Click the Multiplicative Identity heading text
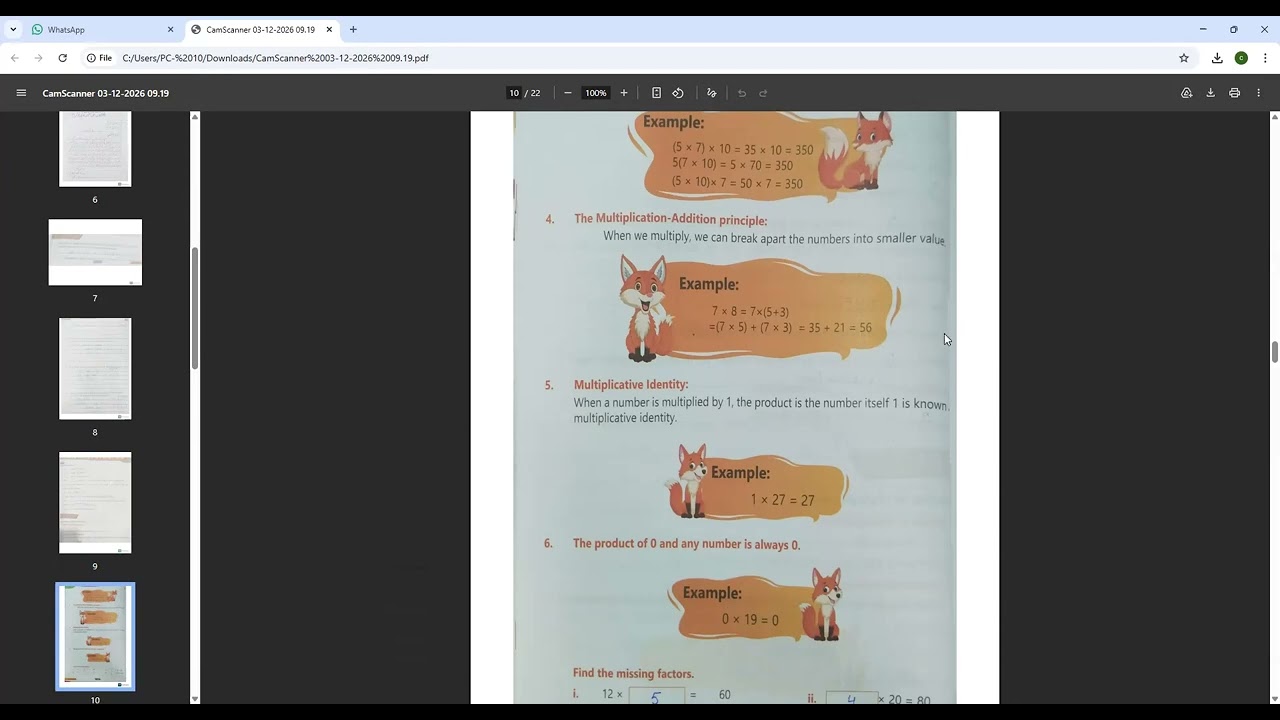This screenshot has width=1280, height=720. [x=631, y=384]
